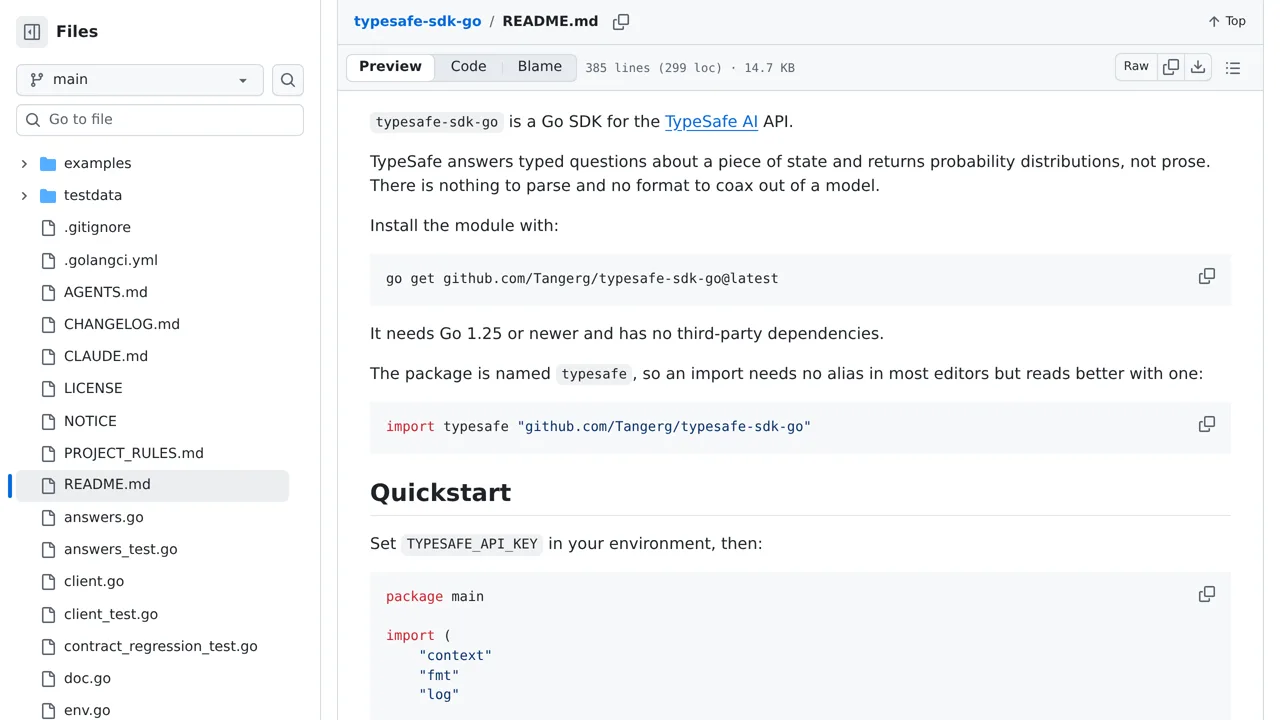This screenshot has height=720, width=1280.
Task: Select README.md in file tree
Action: point(152,485)
